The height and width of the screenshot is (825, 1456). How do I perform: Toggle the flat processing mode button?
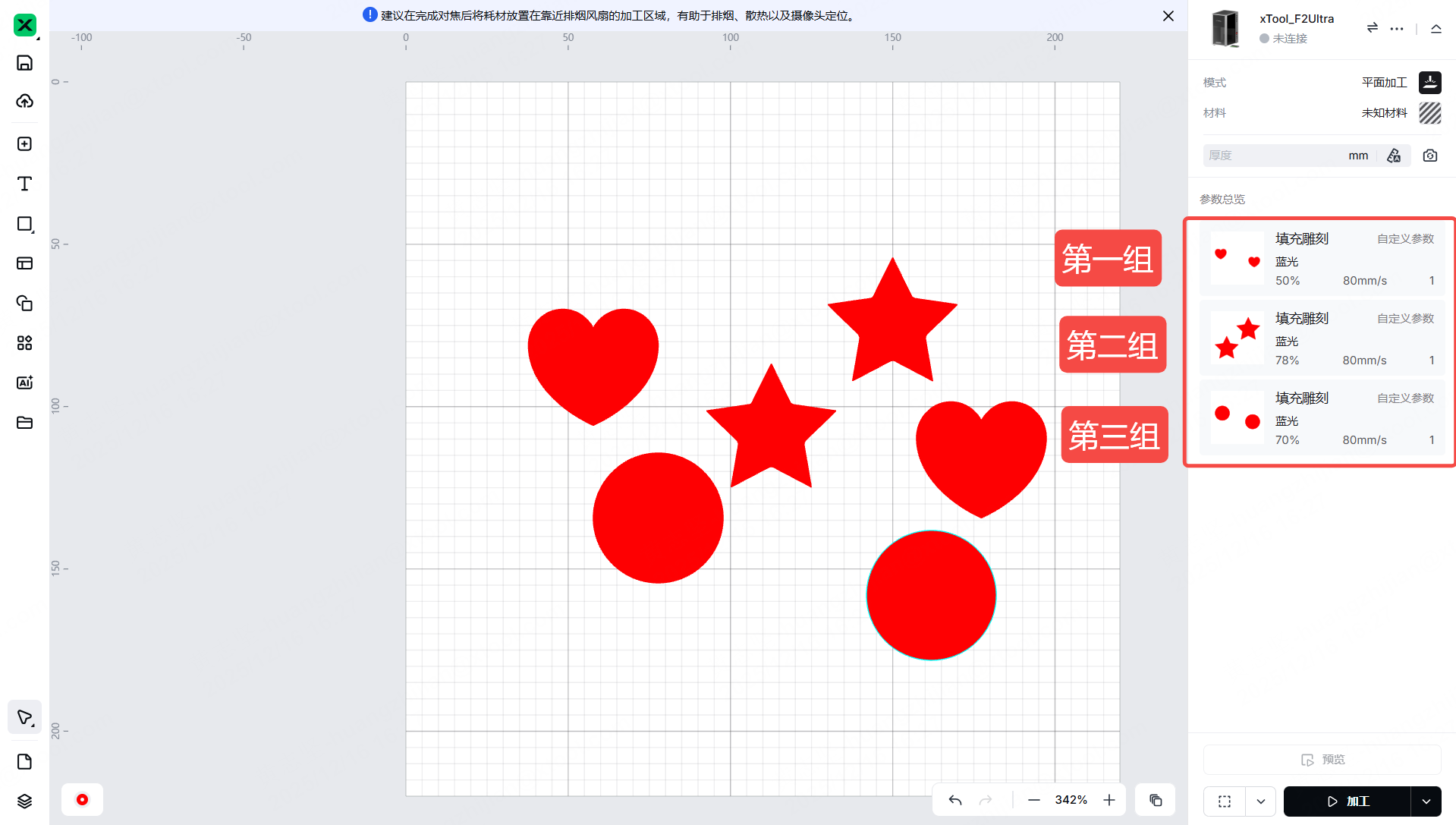point(1429,82)
